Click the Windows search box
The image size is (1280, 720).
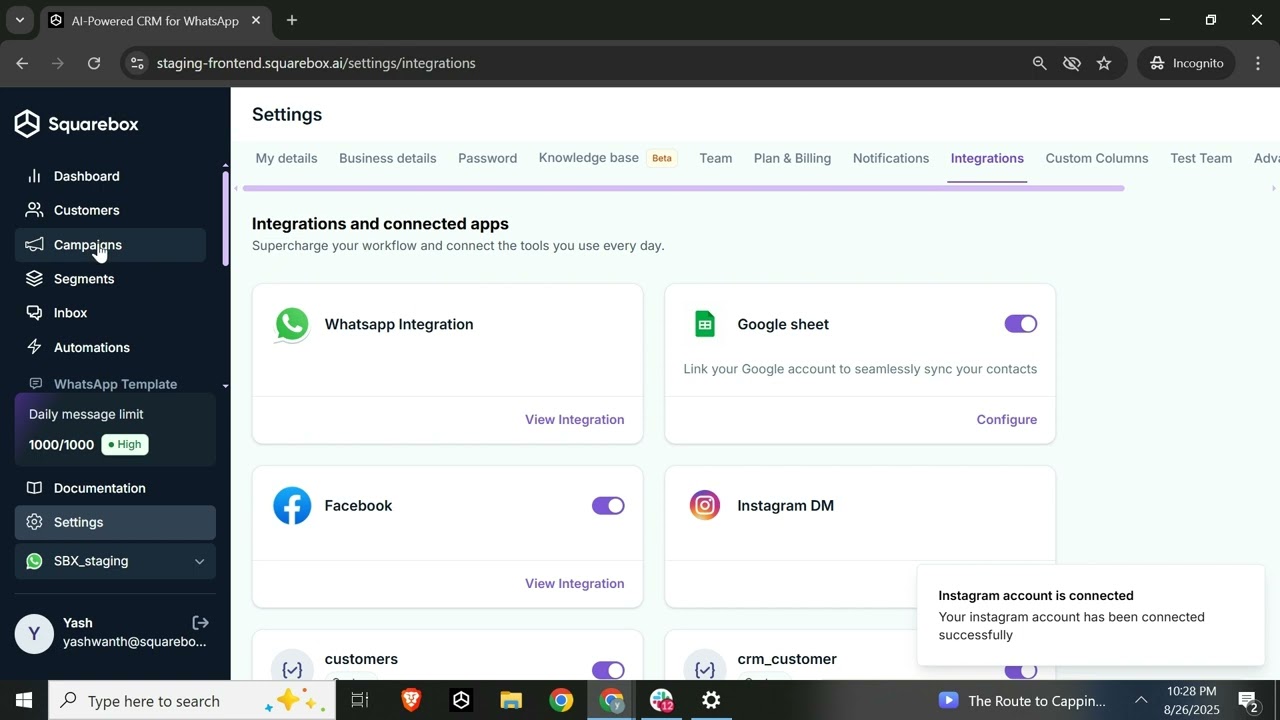point(190,701)
